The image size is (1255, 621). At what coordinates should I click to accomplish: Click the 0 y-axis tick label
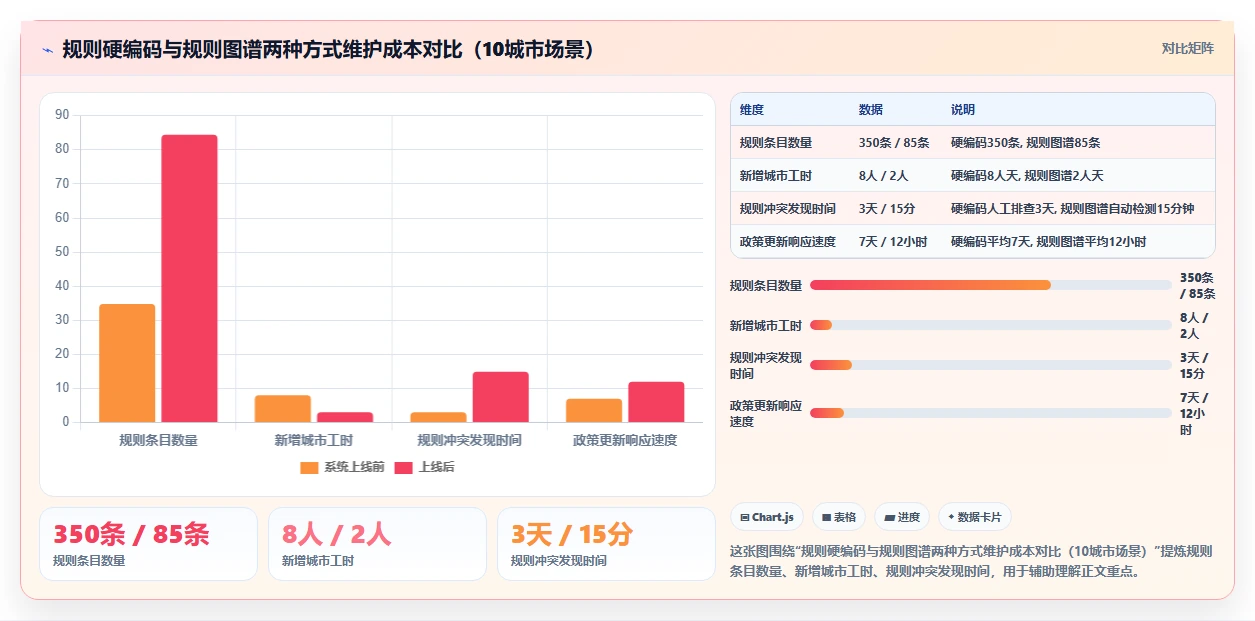[66, 422]
